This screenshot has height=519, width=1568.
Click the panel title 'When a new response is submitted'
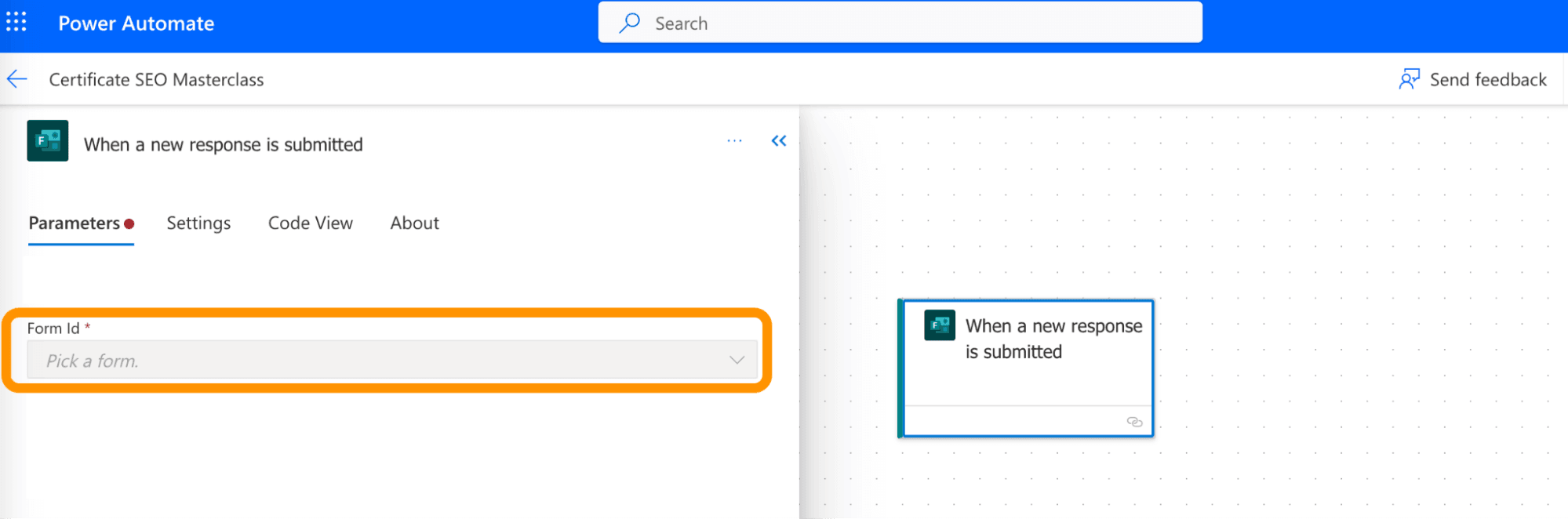[x=224, y=145]
